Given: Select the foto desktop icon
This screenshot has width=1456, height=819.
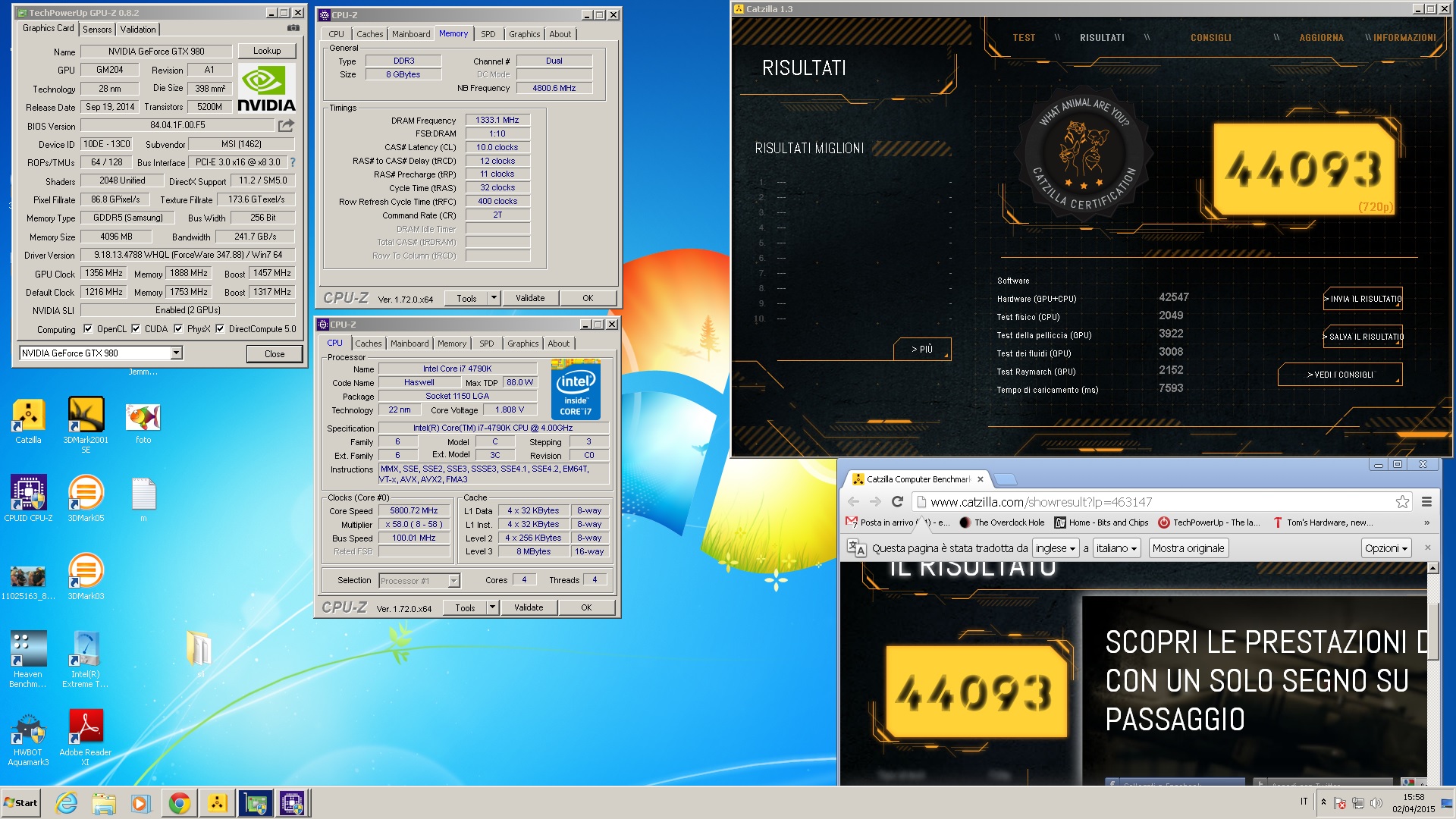Looking at the screenshot, I should [143, 423].
